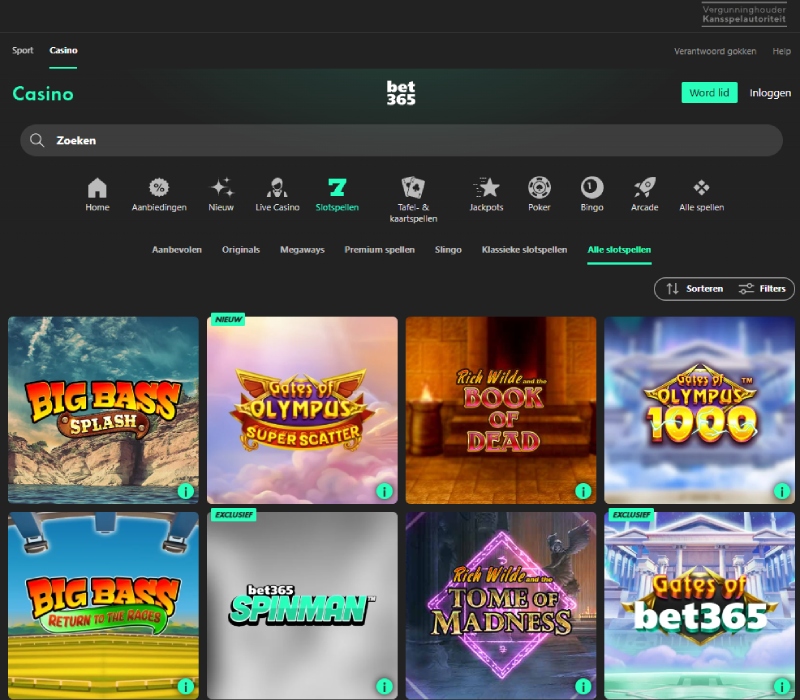
Task: Open Jackpots star icon
Action: [486, 188]
